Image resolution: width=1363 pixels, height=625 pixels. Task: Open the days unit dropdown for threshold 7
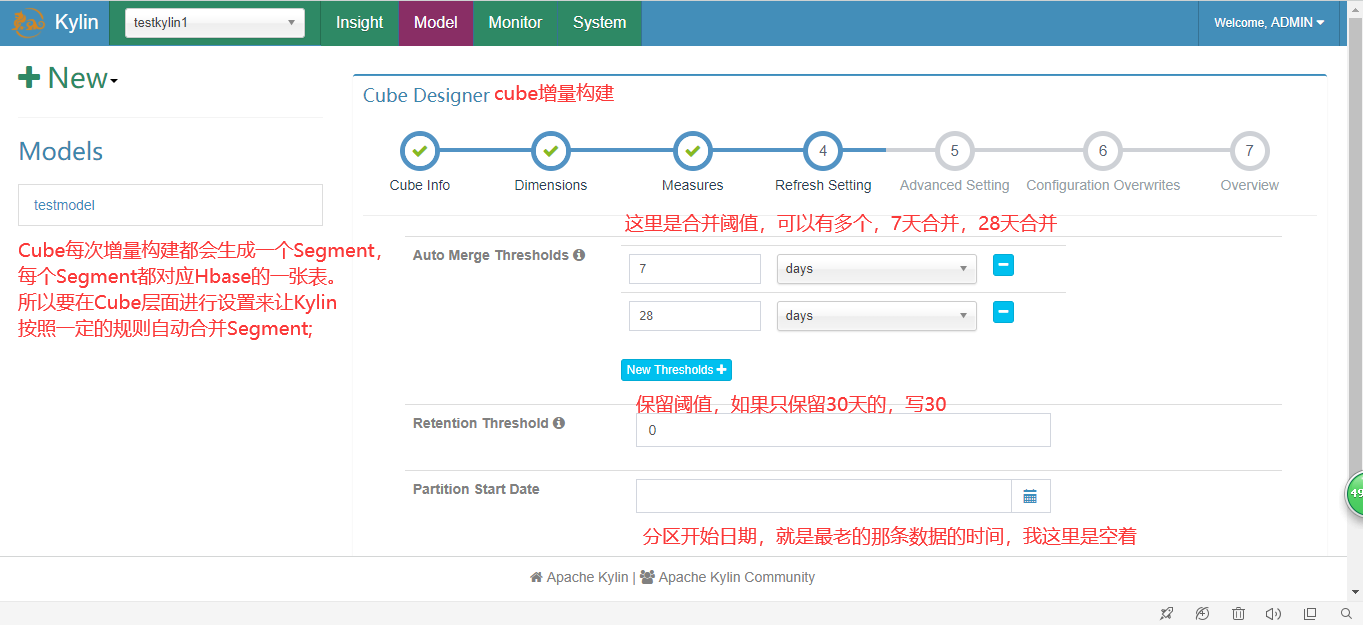(877, 269)
